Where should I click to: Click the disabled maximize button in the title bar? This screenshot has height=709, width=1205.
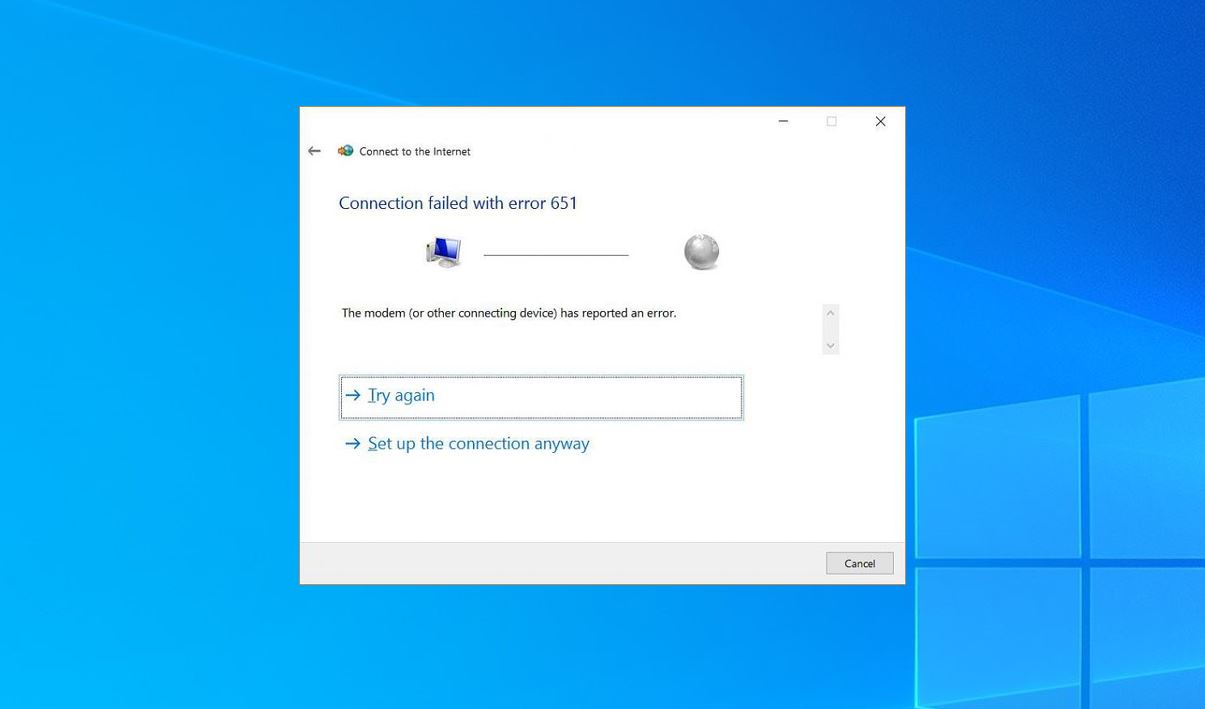pos(831,121)
